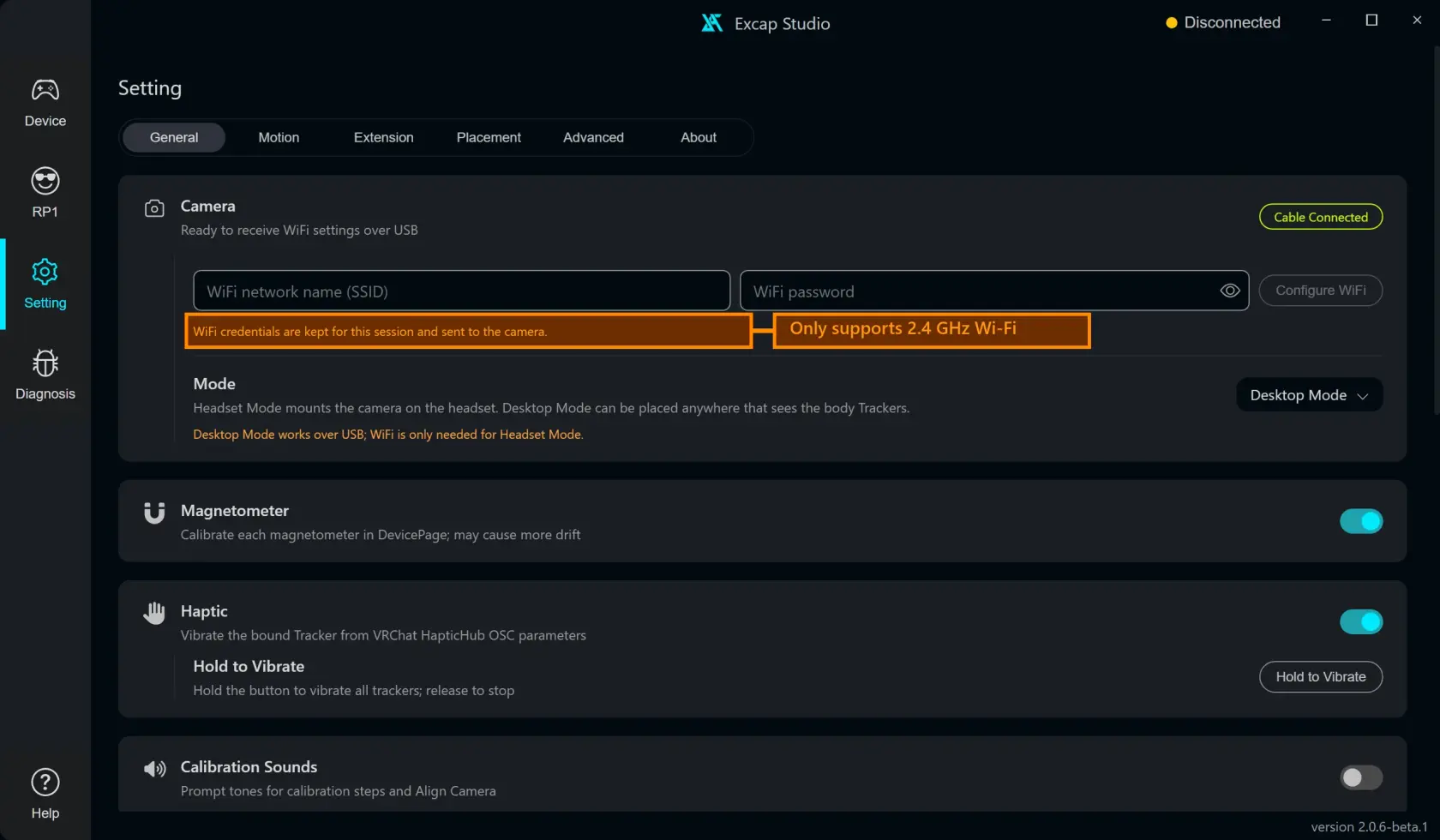Open the Device page in sidebar

point(45,102)
